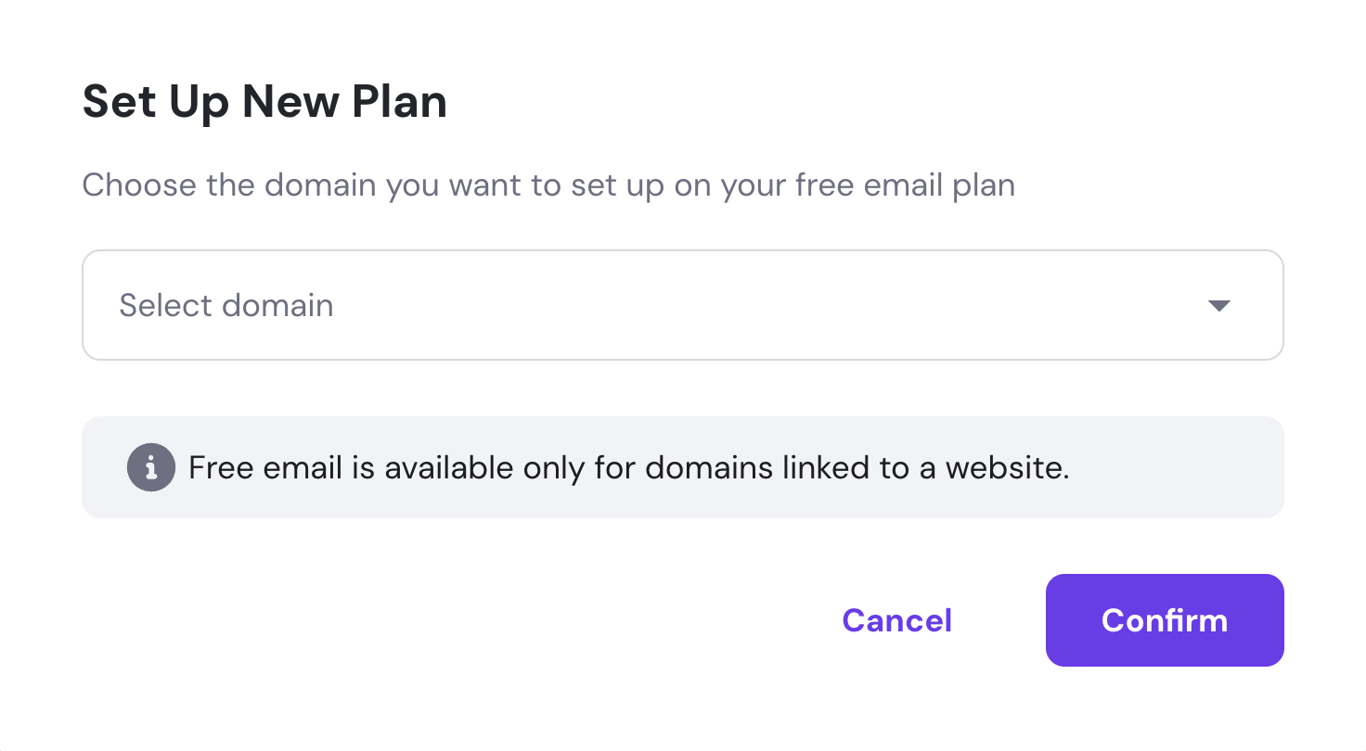Click the info icon in the notice banner
Screen dimensions: 1366x751
(150, 467)
